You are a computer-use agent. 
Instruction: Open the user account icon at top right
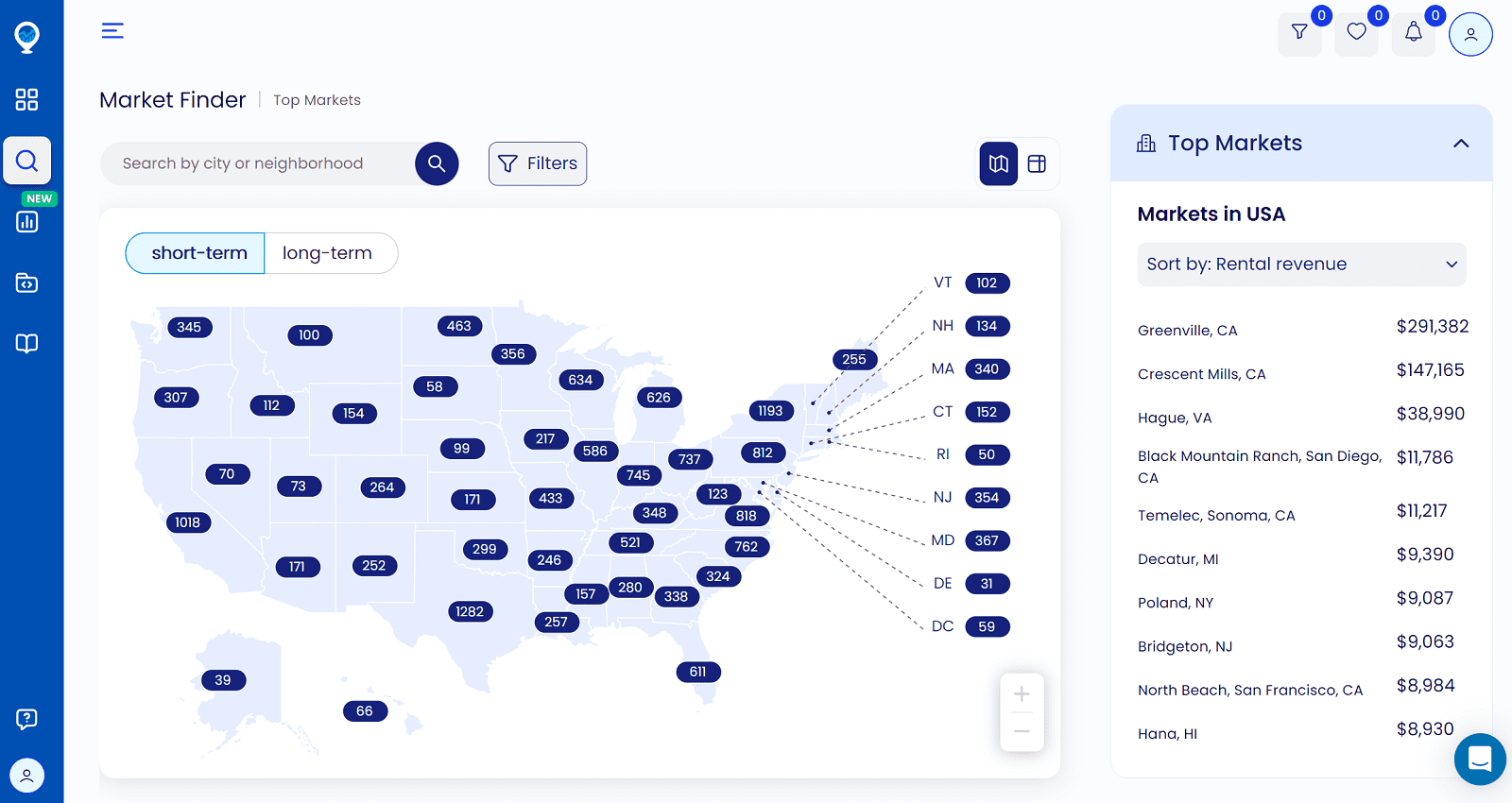(1470, 34)
